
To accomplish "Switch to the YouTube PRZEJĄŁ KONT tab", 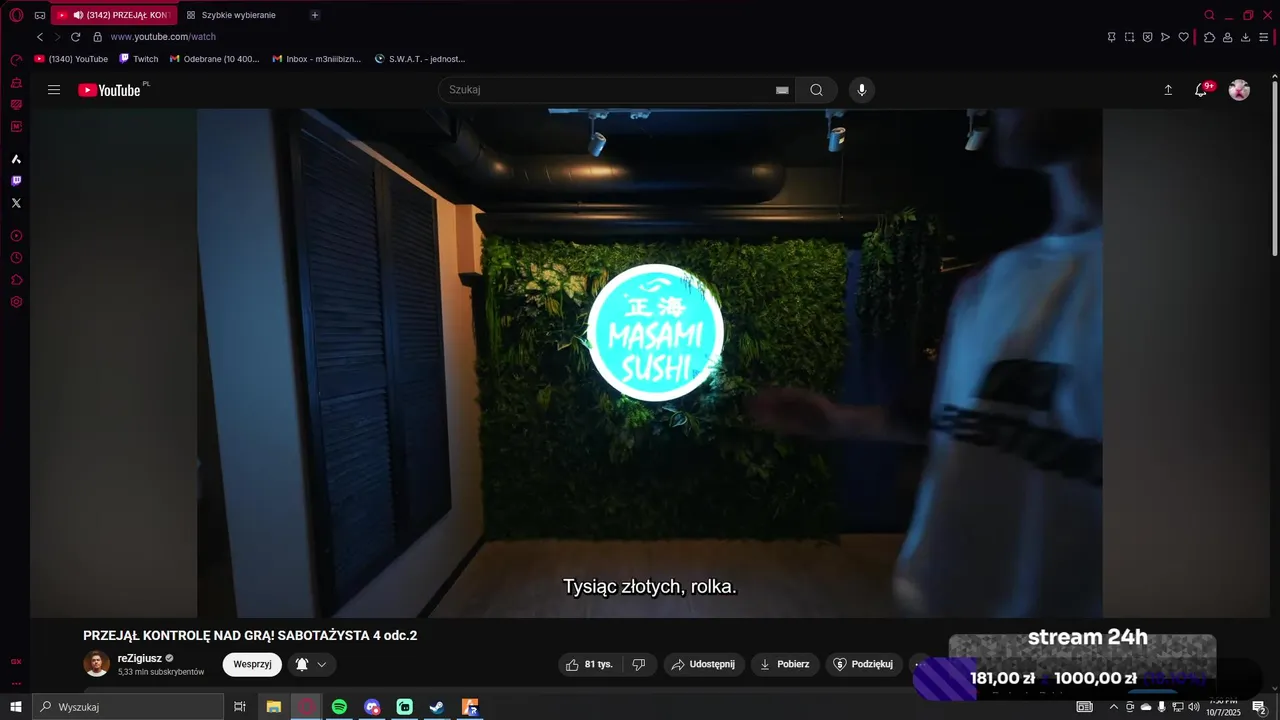I will point(114,15).
